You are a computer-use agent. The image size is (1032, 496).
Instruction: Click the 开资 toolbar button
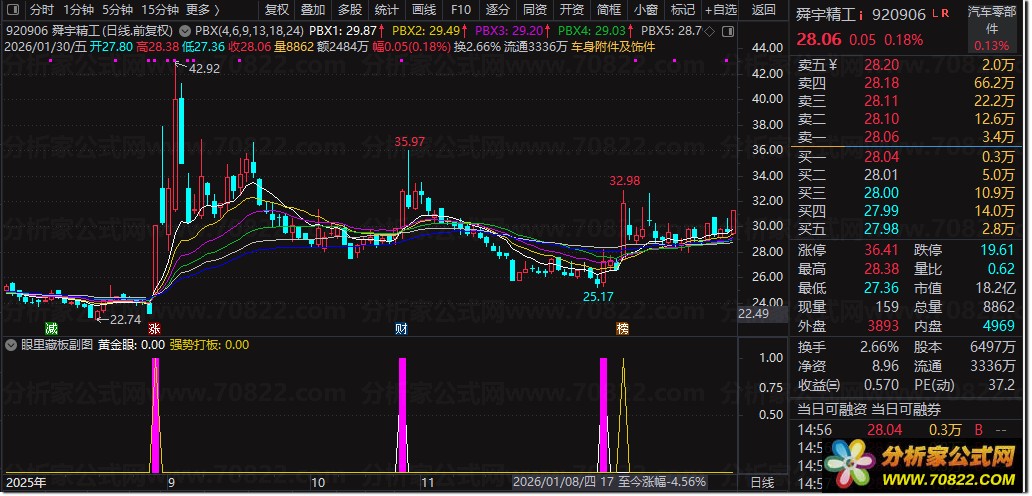[571, 10]
